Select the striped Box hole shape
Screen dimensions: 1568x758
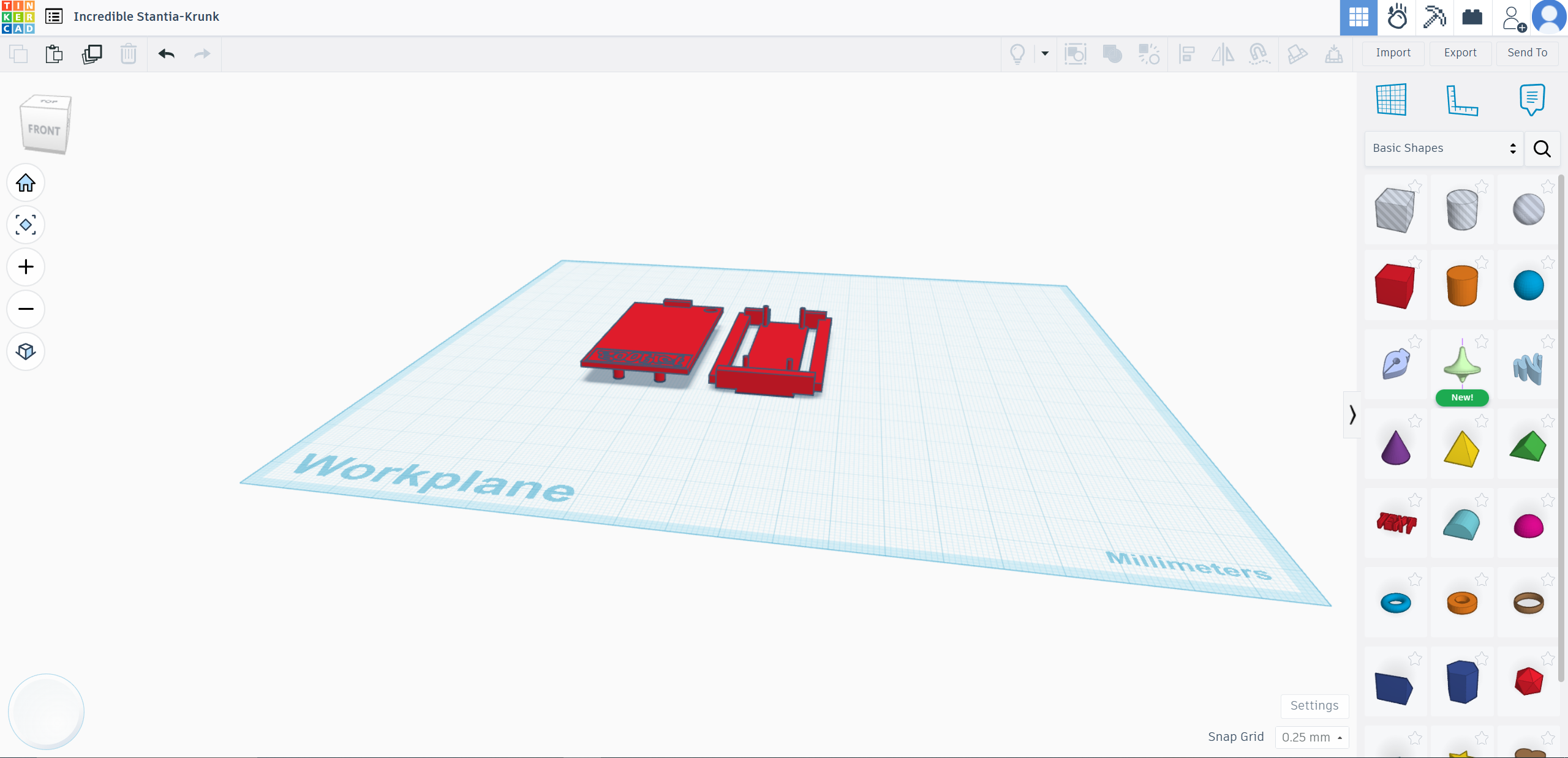[1395, 210]
